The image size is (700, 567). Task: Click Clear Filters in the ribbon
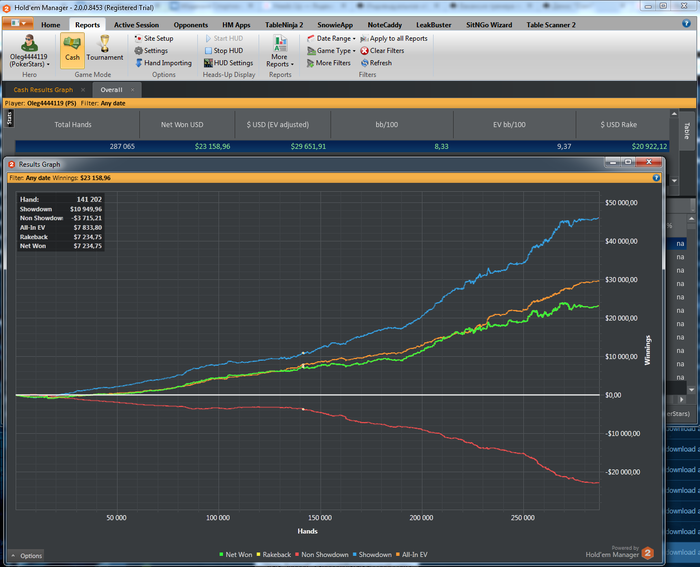[x=386, y=50]
